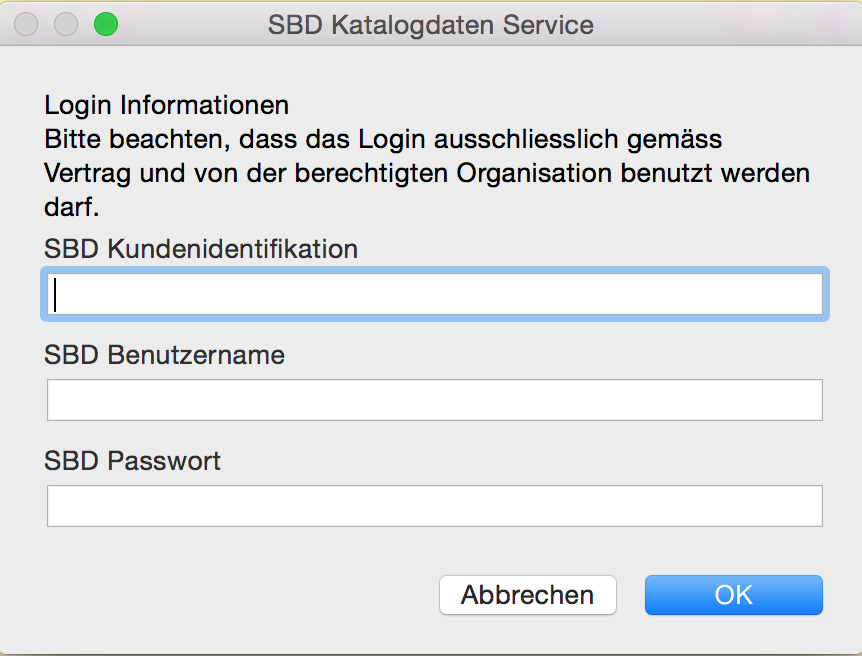Viewport: 862px width, 656px height.
Task: Click the gray close window button
Action: (x=27, y=24)
